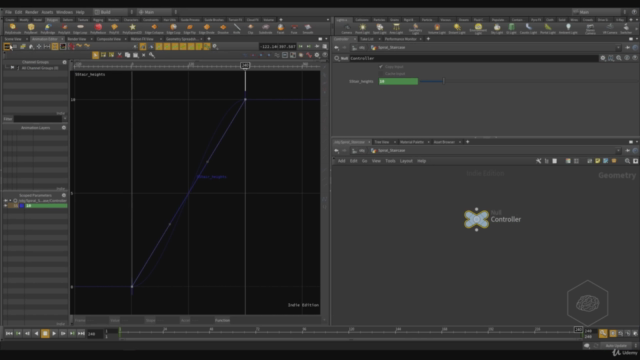This screenshot has width=640, height=360.
Task: Delete selected keys with scissors icon
Action: (120, 55)
